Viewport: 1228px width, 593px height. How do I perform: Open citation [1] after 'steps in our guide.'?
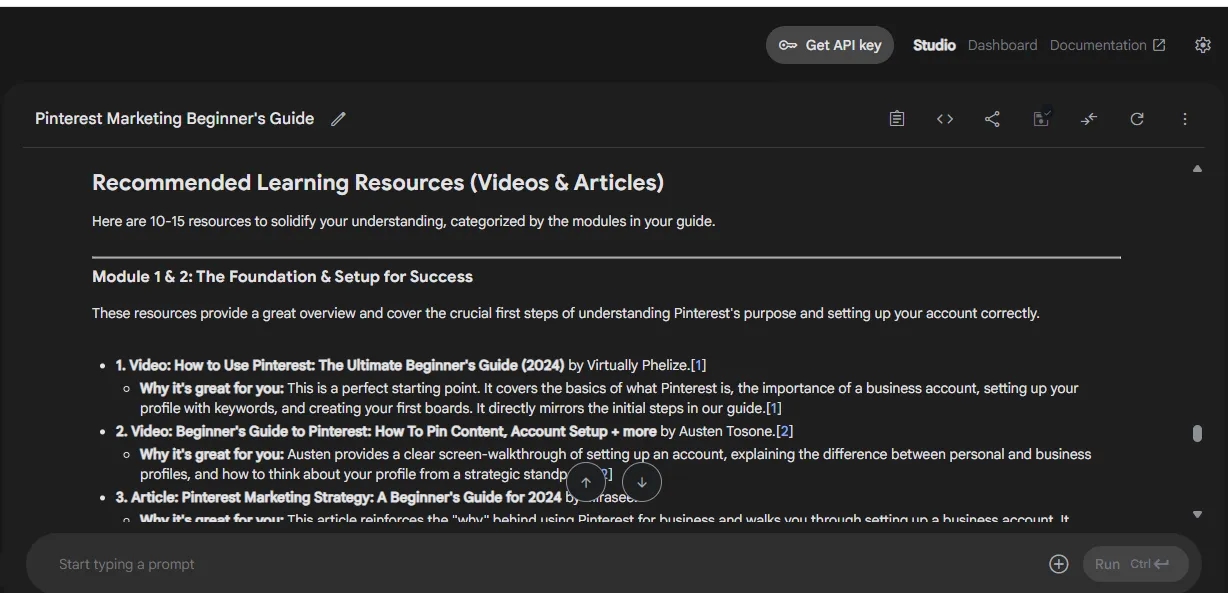pyautogui.click(x=774, y=408)
